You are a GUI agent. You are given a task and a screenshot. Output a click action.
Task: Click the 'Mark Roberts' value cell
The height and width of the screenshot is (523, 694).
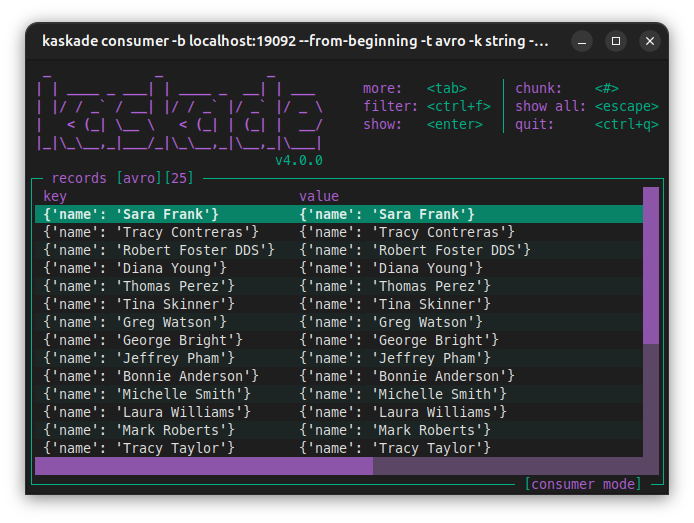click(395, 431)
